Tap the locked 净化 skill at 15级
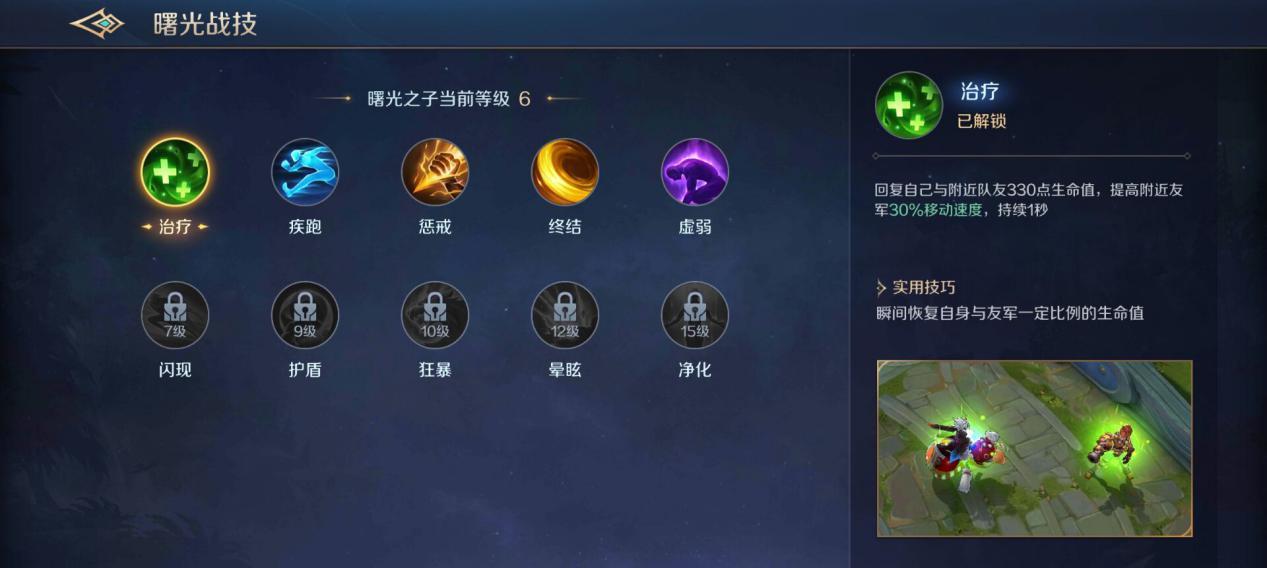The width and height of the screenshot is (1267, 568). click(695, 315)
